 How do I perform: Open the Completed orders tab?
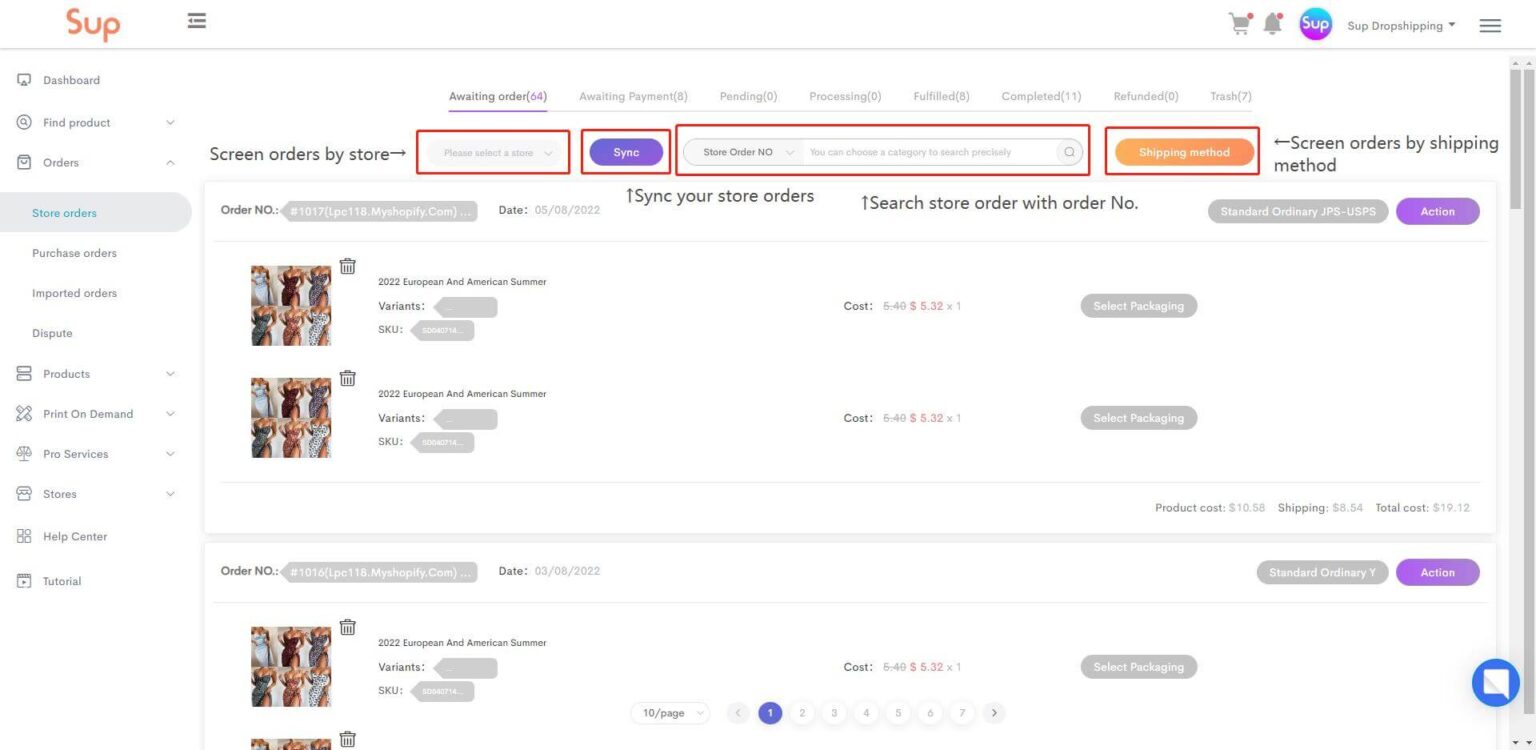click(x=1041, y=96)
